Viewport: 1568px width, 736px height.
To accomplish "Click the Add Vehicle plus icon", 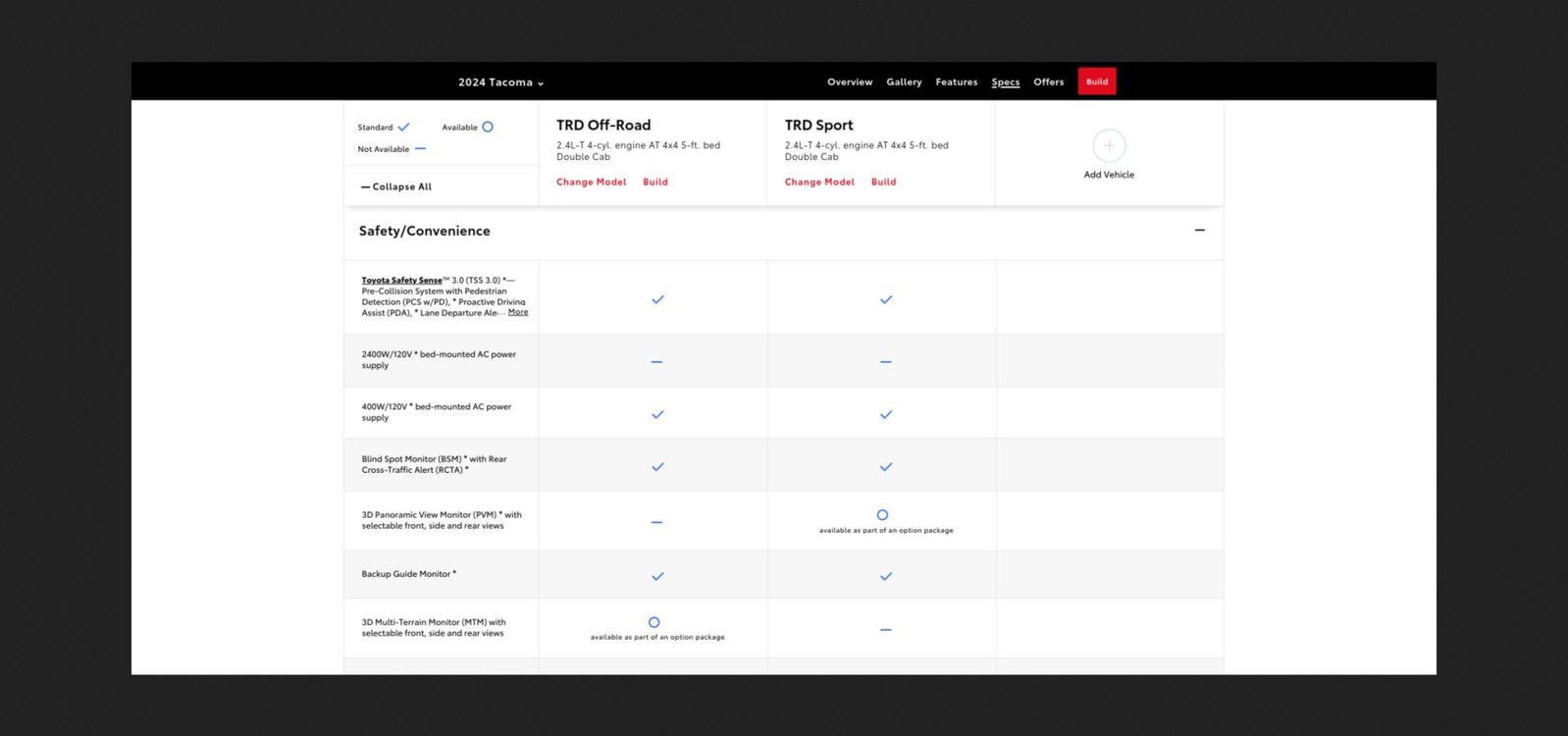I will tap(1109, 146).
